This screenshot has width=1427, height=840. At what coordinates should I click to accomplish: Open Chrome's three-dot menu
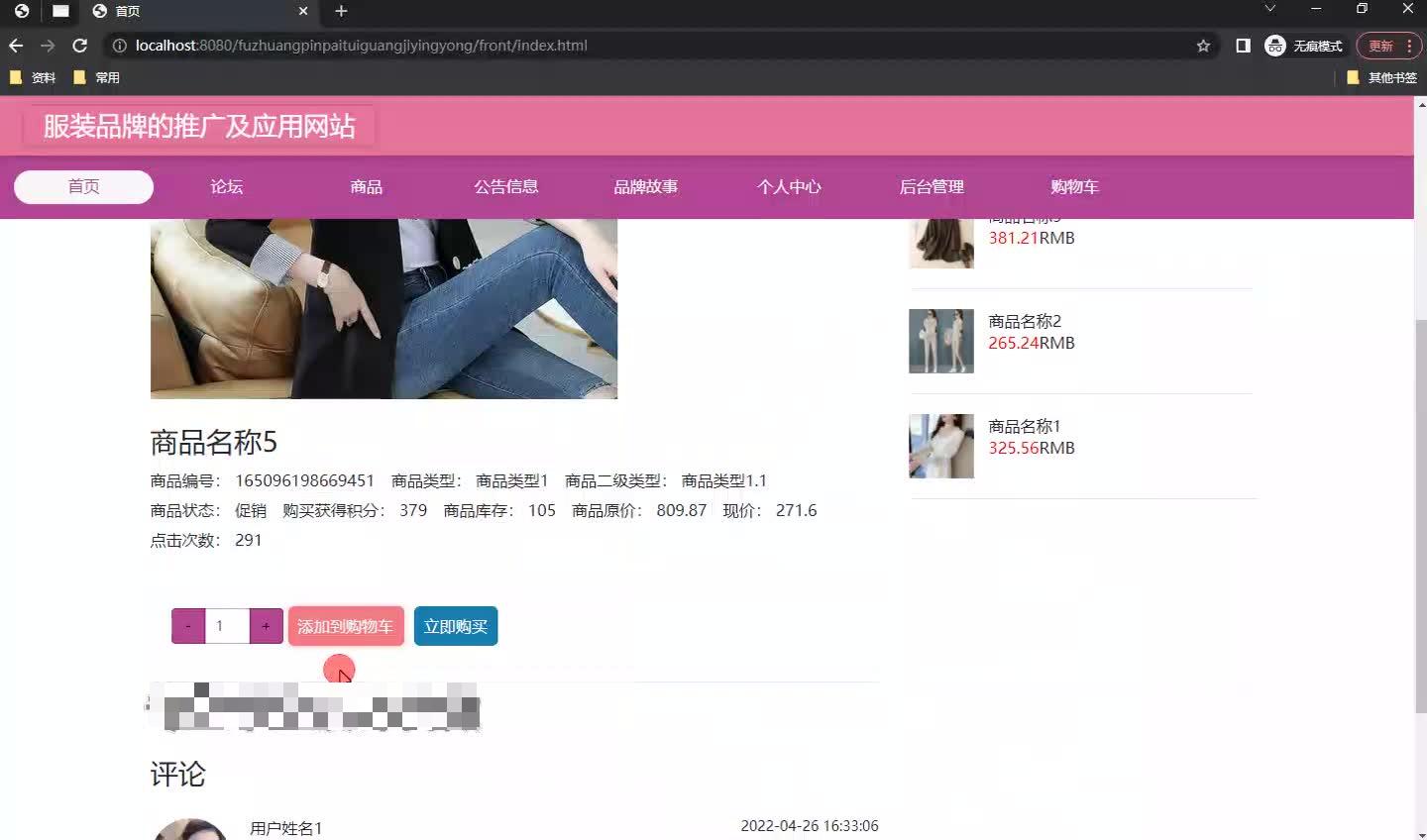[x=1410, y=46]
